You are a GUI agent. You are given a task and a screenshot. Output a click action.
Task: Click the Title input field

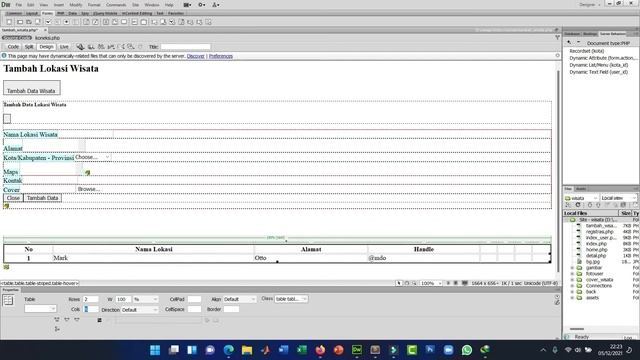pyautogui.click(x=186, y=47)
